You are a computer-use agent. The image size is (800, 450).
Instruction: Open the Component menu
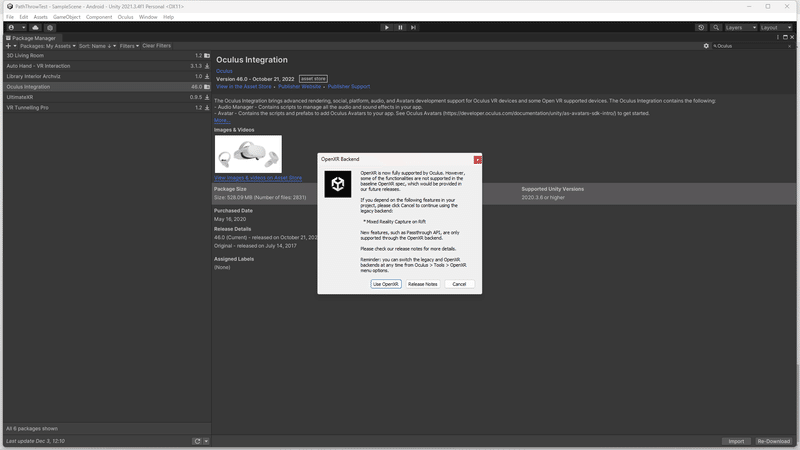[x=99, y=17]
